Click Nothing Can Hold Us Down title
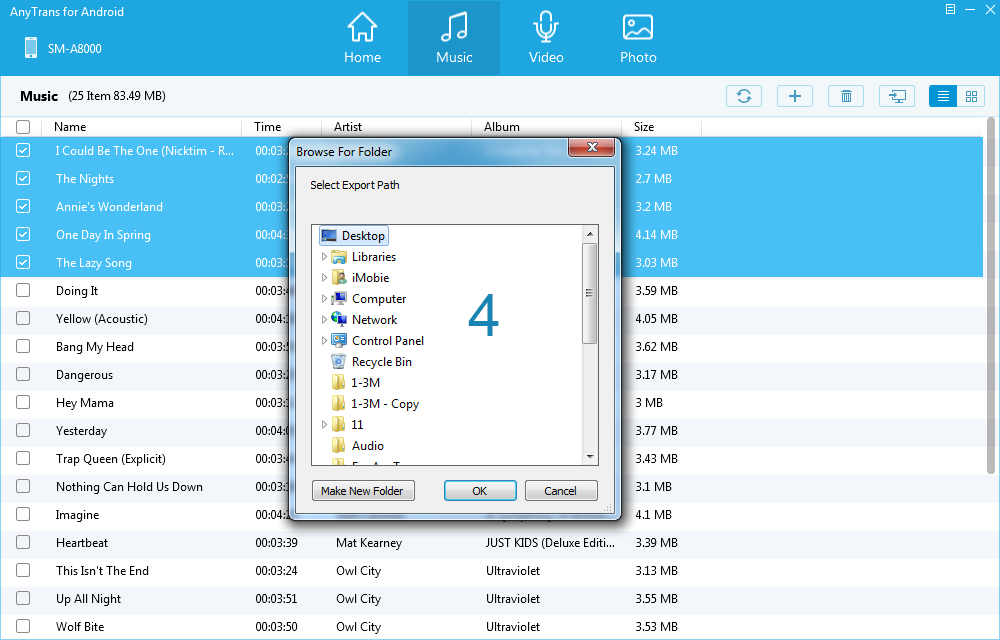Image resolution: width=1000 pixels, height=640 pixels. (x=129, y=487)
